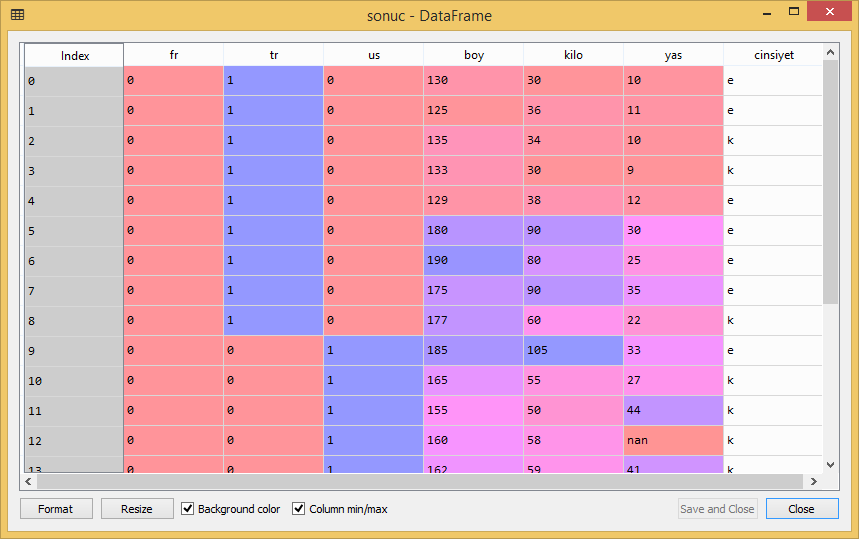The height and width of the screenshot is (539, 859).
Task: Select boy cell with value 175
Action: 473,290
